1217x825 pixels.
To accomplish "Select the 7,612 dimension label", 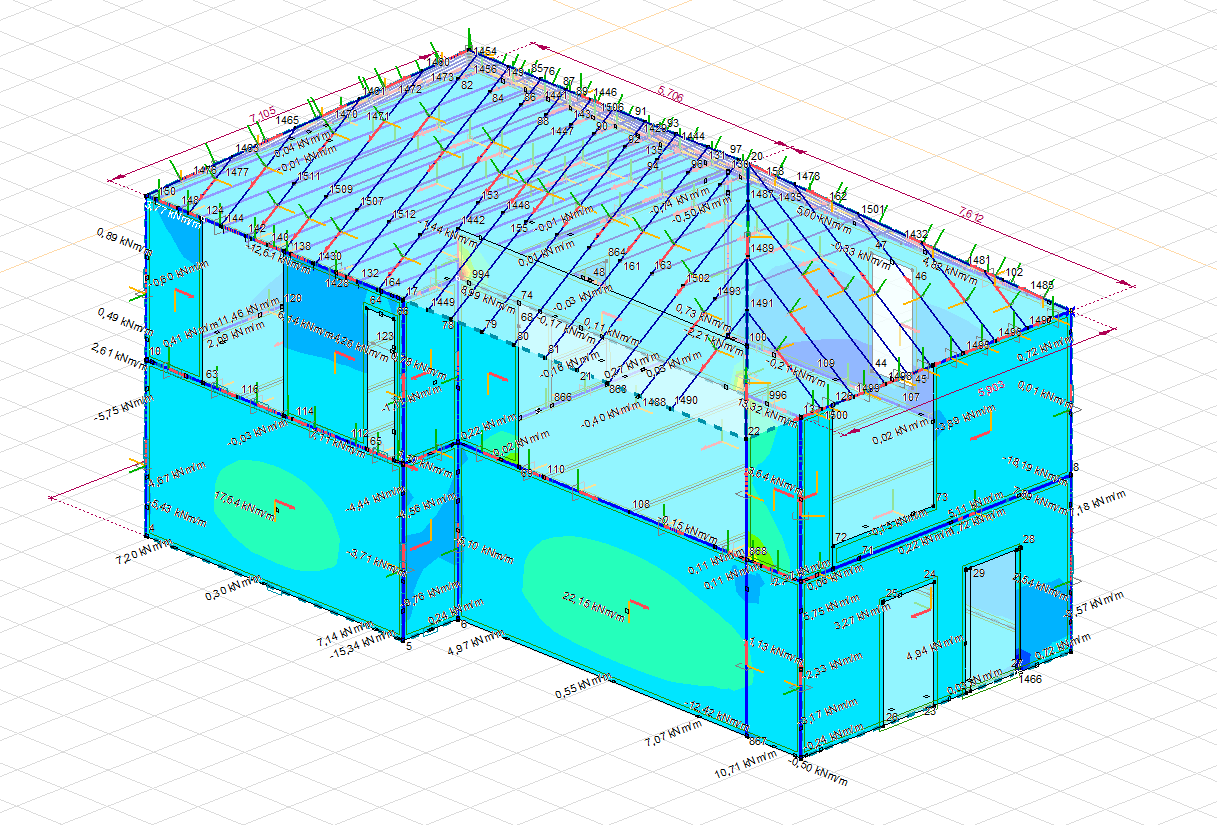I will click(x=971, y=215).
